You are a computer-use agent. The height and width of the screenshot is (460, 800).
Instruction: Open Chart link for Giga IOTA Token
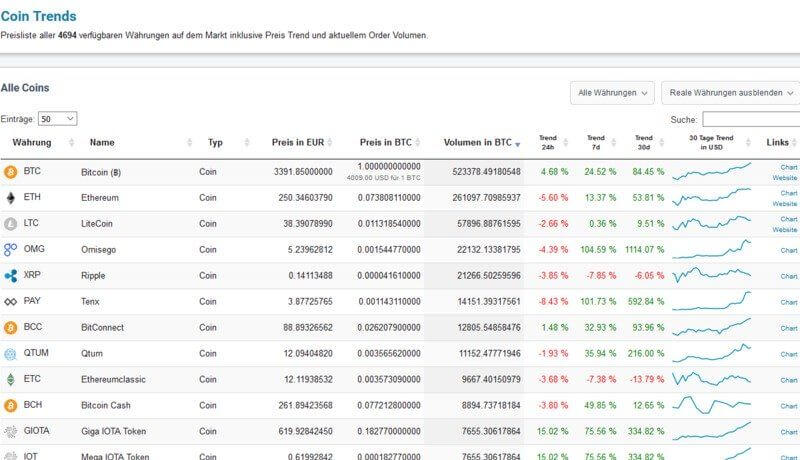788,432
